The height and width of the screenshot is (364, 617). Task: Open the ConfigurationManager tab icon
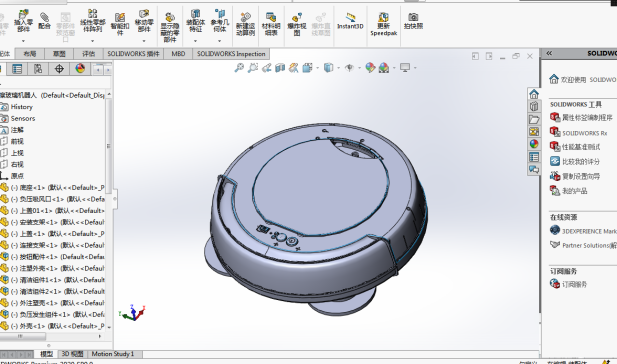coord(38,69)
